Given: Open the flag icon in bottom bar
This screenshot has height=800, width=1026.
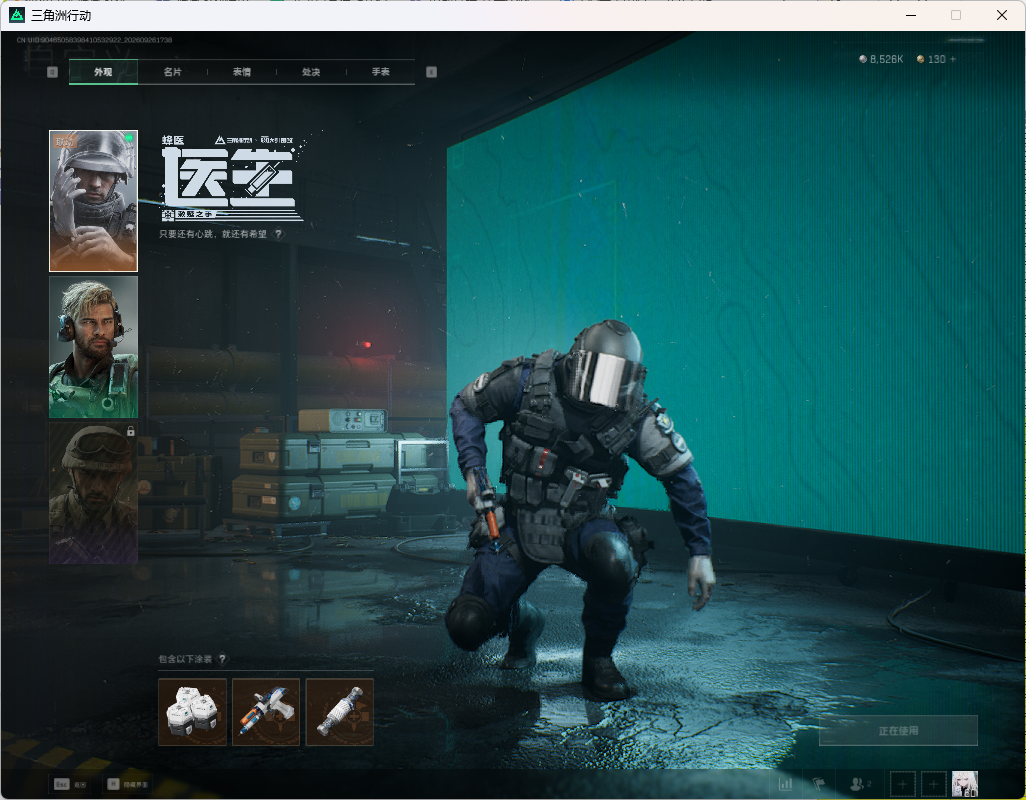Looking at the screenshot, I should click(819, 783).
